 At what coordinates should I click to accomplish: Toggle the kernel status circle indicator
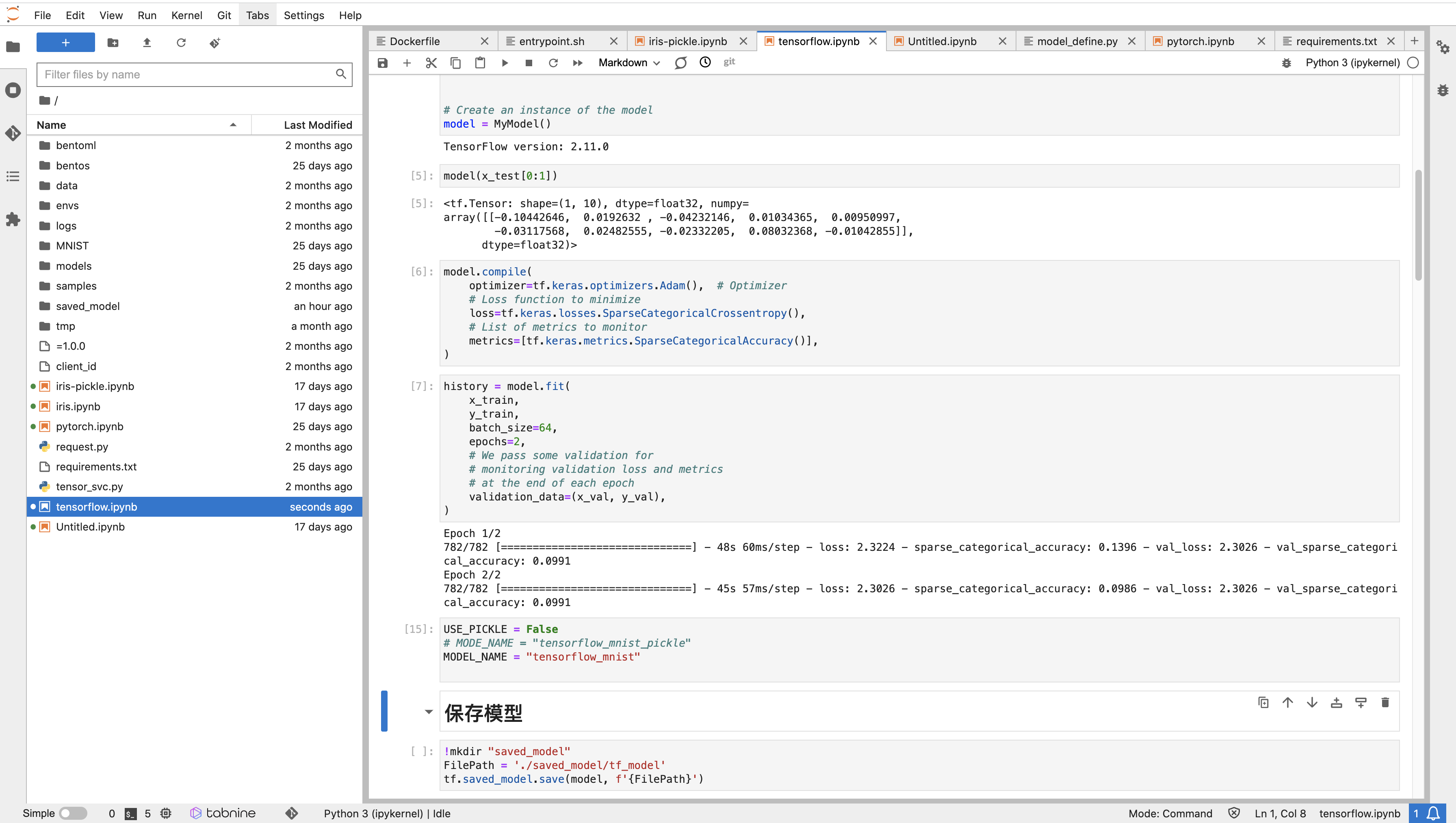coord(1413,63)
